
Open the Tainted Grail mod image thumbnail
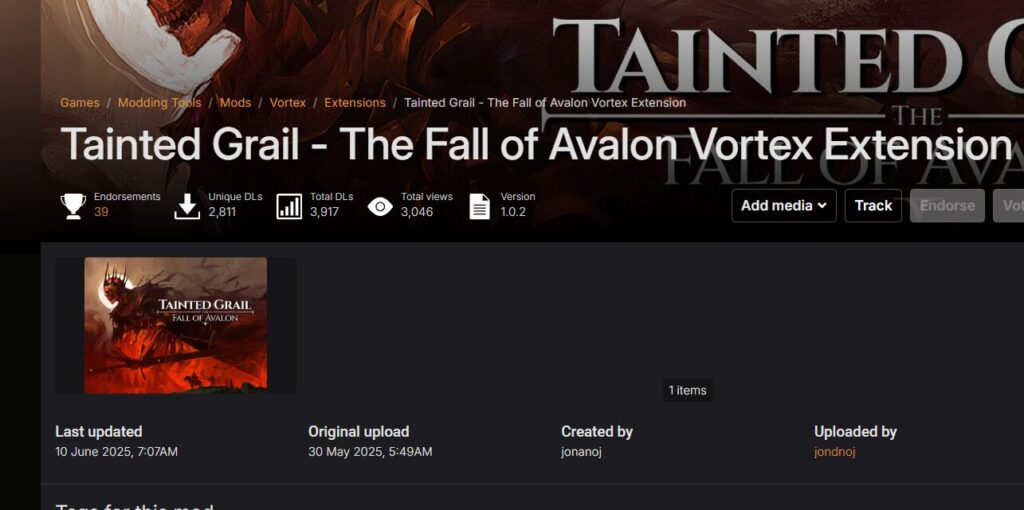(176, 325)
